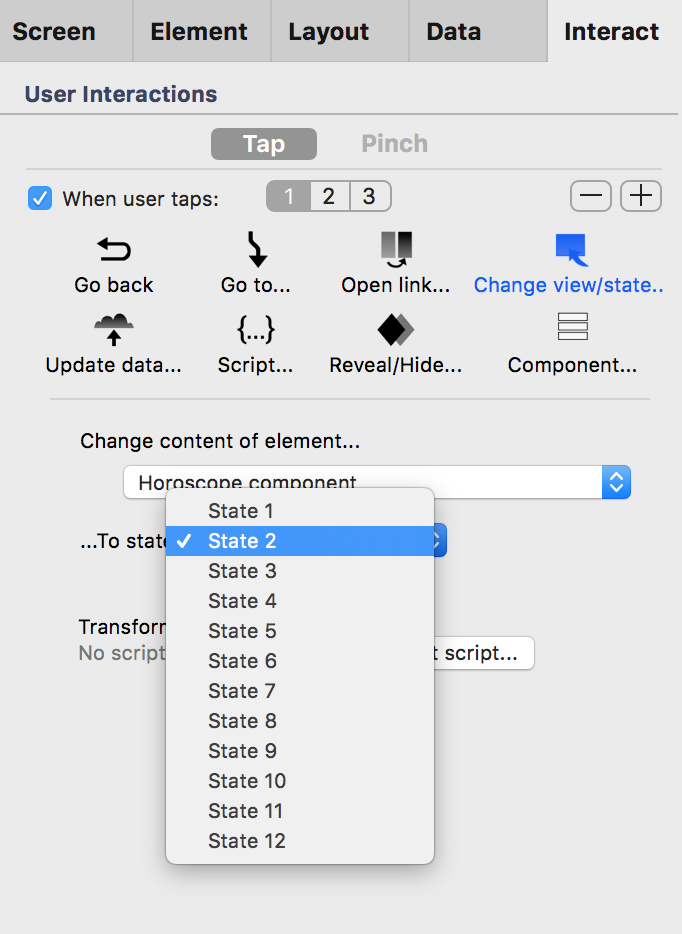The image size is (682, 934).
Task: Select the Pinch interaction mode
Action: [x=394, y=144]
